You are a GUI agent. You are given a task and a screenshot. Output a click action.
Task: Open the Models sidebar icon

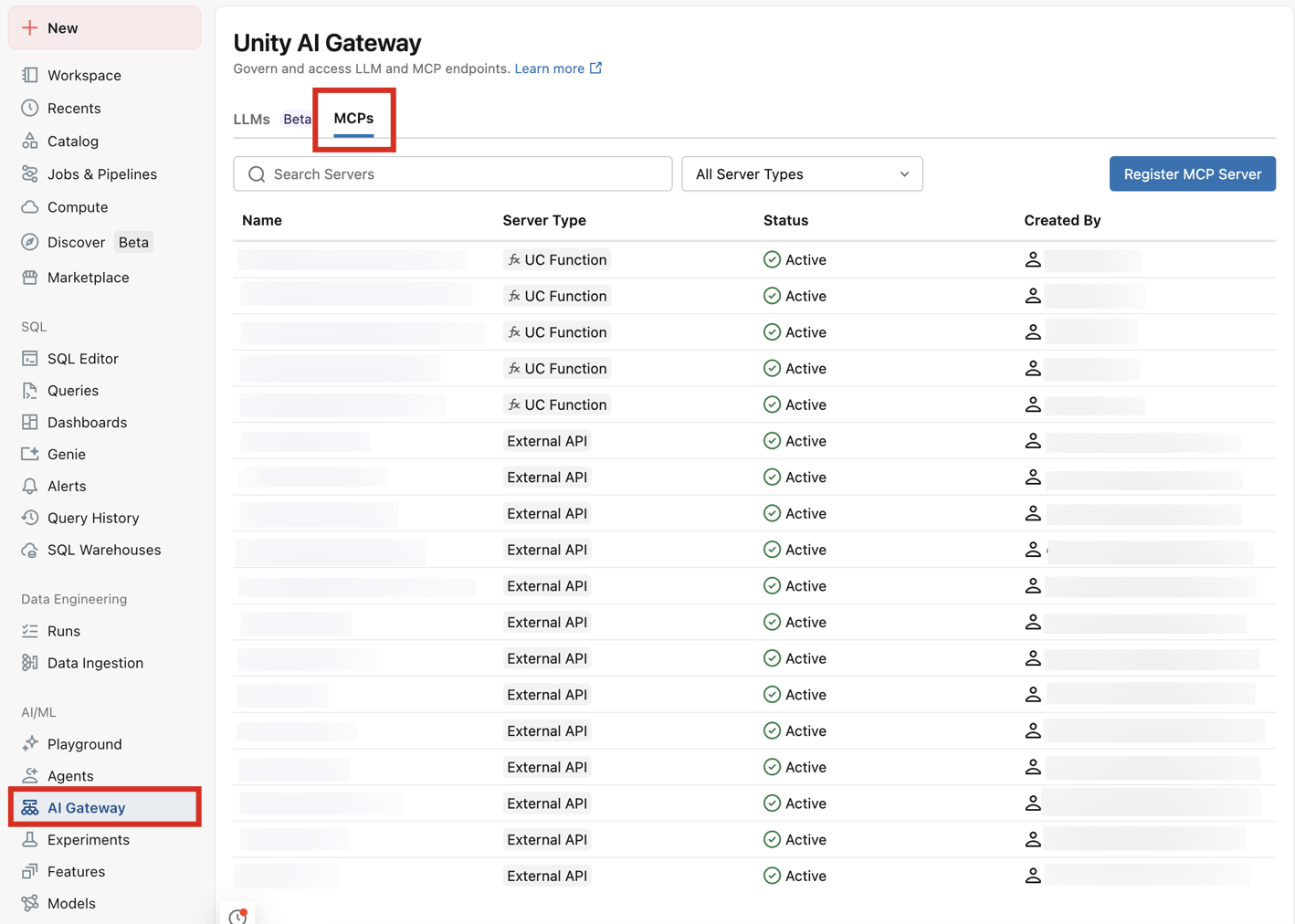tap(31, 903)
